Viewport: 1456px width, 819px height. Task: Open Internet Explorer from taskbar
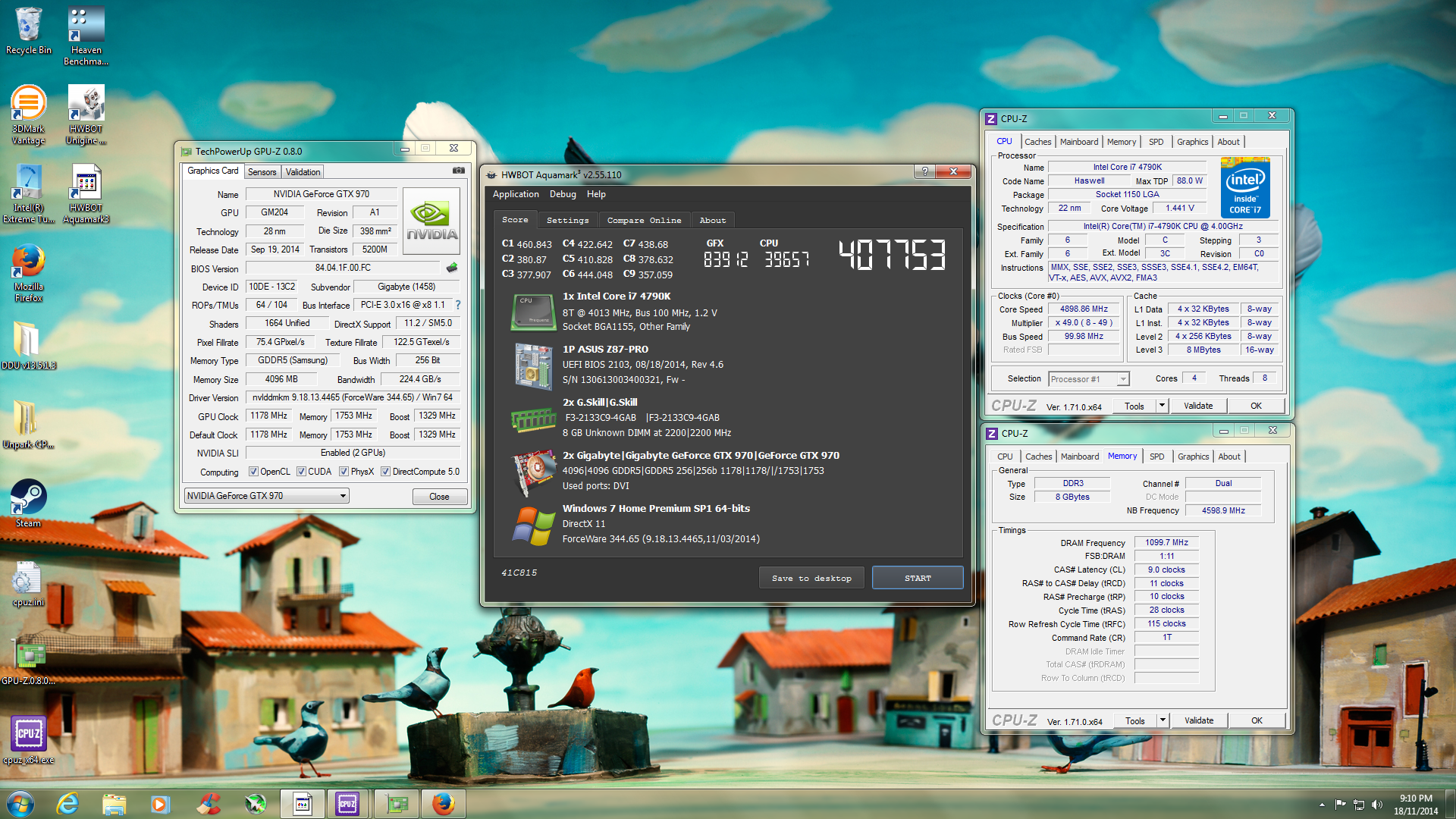point(67,803)
